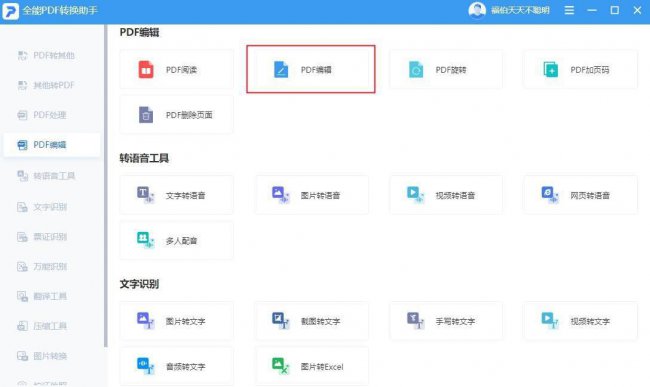The width and height of the screenshot is (650, 387).
Task: Select the PDF旋转 rotate icon
Action: 416,70
